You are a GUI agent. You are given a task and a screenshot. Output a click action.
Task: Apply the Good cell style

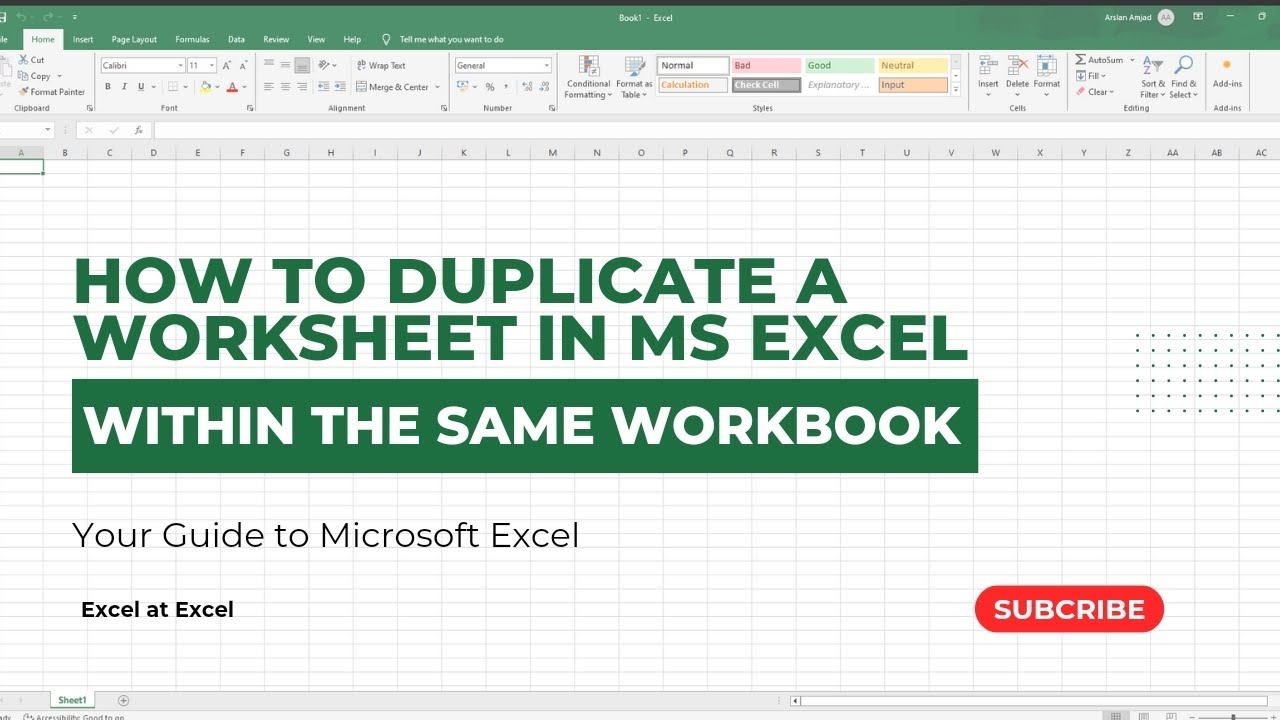tap(839, 66)
